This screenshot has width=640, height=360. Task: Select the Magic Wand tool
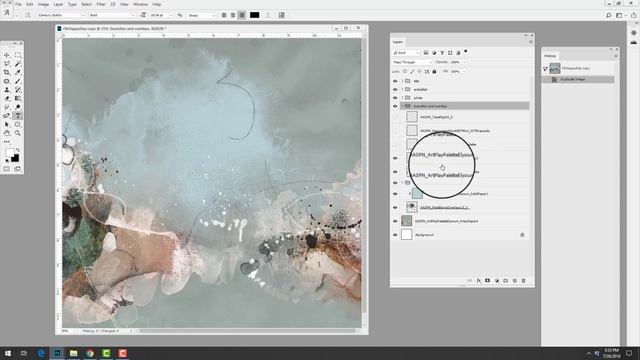click(18, 64)
